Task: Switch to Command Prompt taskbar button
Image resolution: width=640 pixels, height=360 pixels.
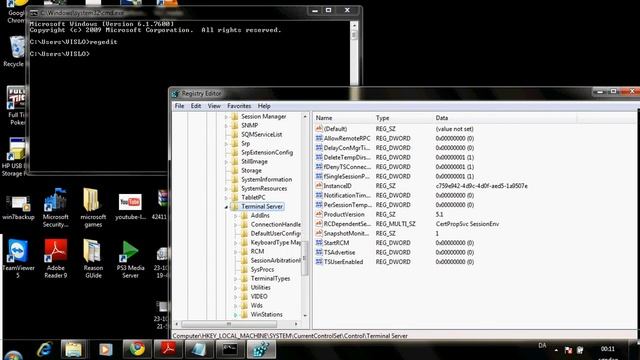Action: tap(230, 349)
